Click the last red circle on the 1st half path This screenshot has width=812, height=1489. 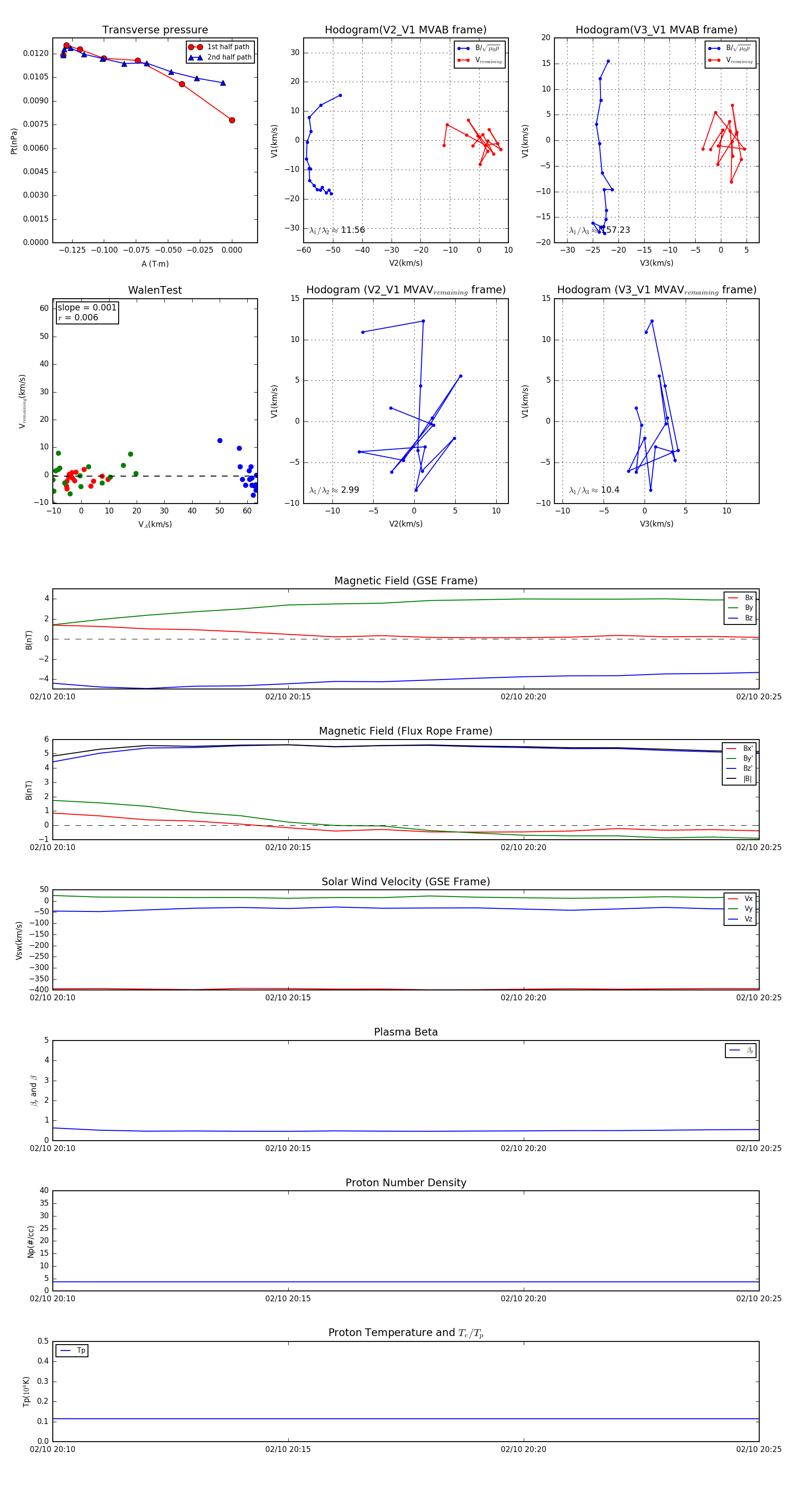pyautogui.click(x=232, y=120)
